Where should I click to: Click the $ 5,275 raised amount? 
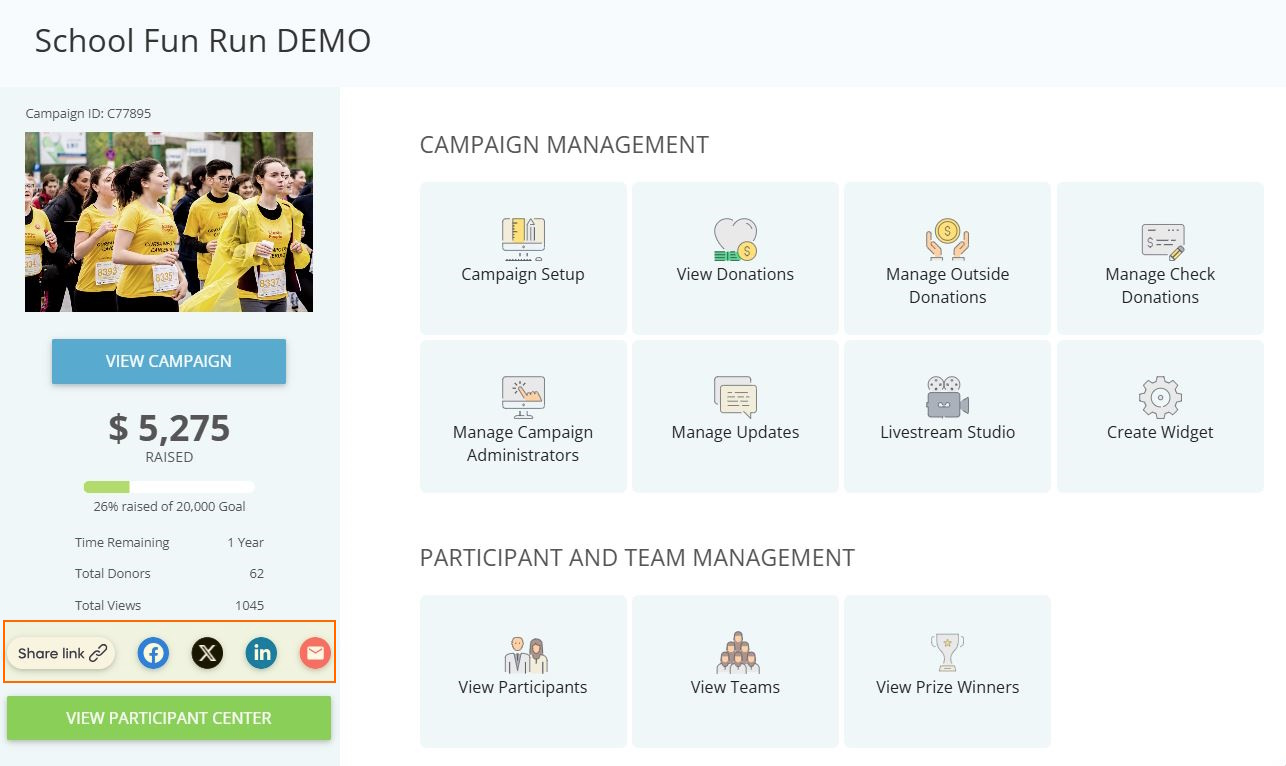click(x=169, y=428)
